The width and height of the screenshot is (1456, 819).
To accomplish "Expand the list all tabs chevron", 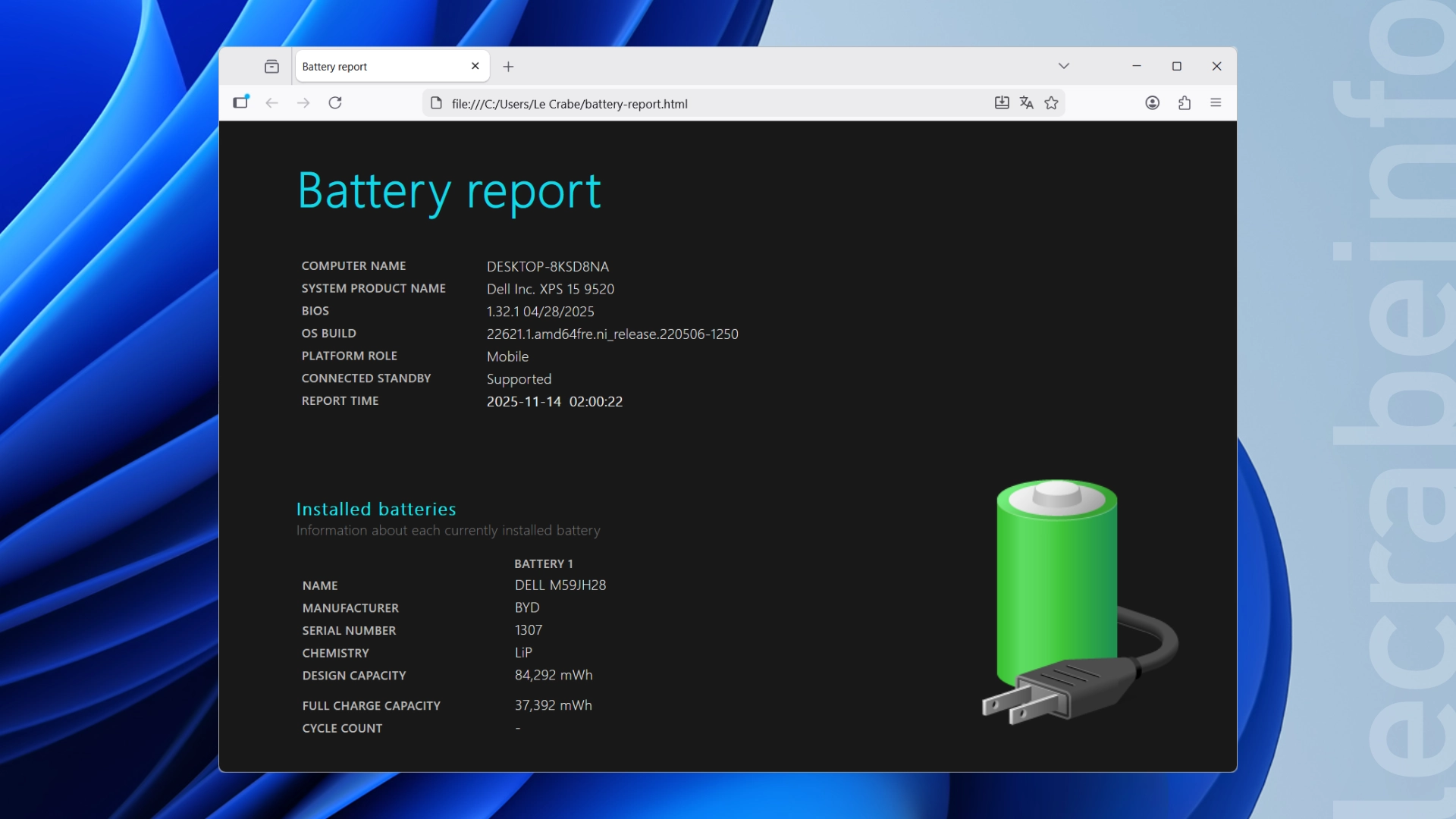I will coord(1064,66).
